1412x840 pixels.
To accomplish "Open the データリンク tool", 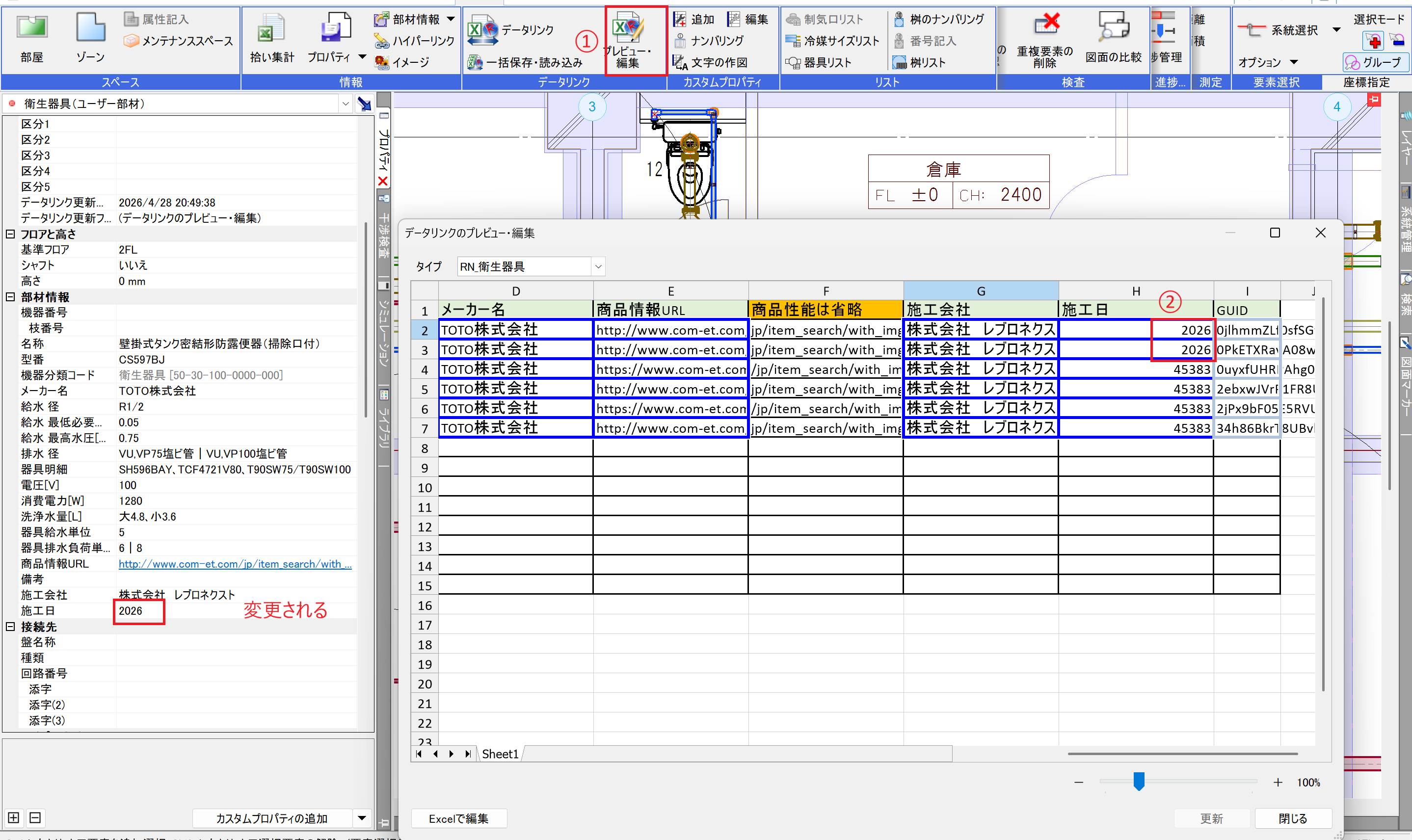I will [482, 29].
